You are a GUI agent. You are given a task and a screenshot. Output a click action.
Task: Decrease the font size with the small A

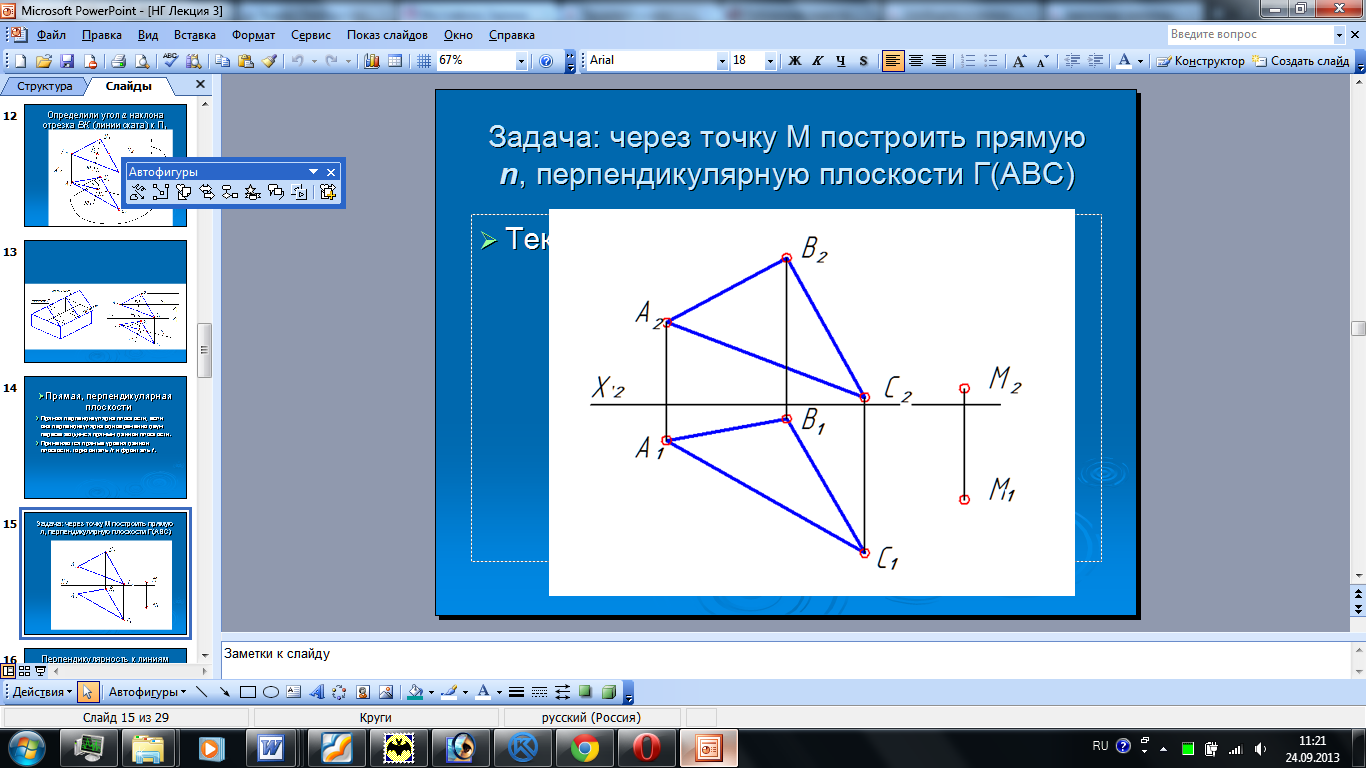pyautogui.click(x=1042, y=61)
